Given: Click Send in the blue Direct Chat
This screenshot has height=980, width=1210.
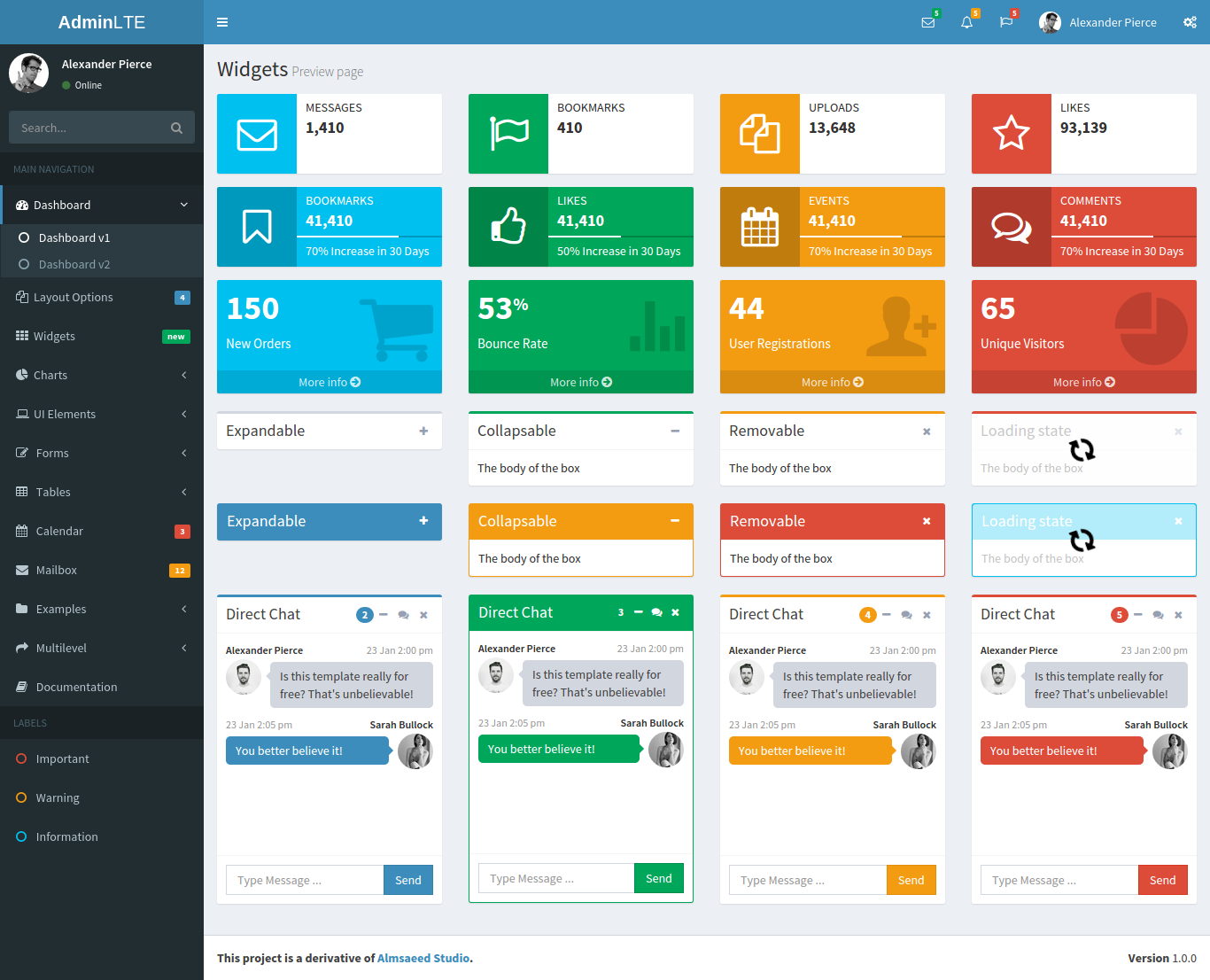Looking at the screenshot, I should pos(407,879).
